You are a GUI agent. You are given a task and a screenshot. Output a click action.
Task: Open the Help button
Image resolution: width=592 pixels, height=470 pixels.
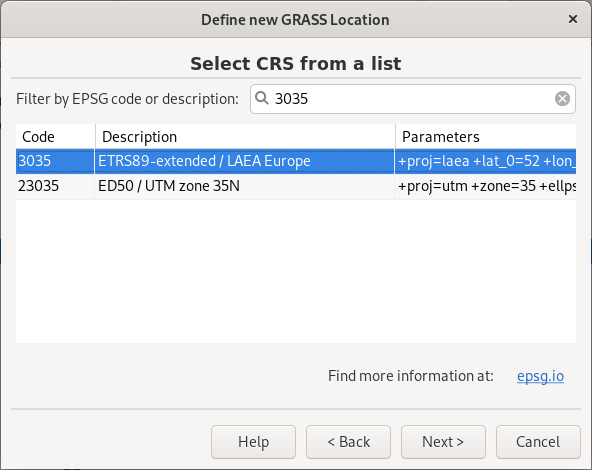tap(253, 442)
